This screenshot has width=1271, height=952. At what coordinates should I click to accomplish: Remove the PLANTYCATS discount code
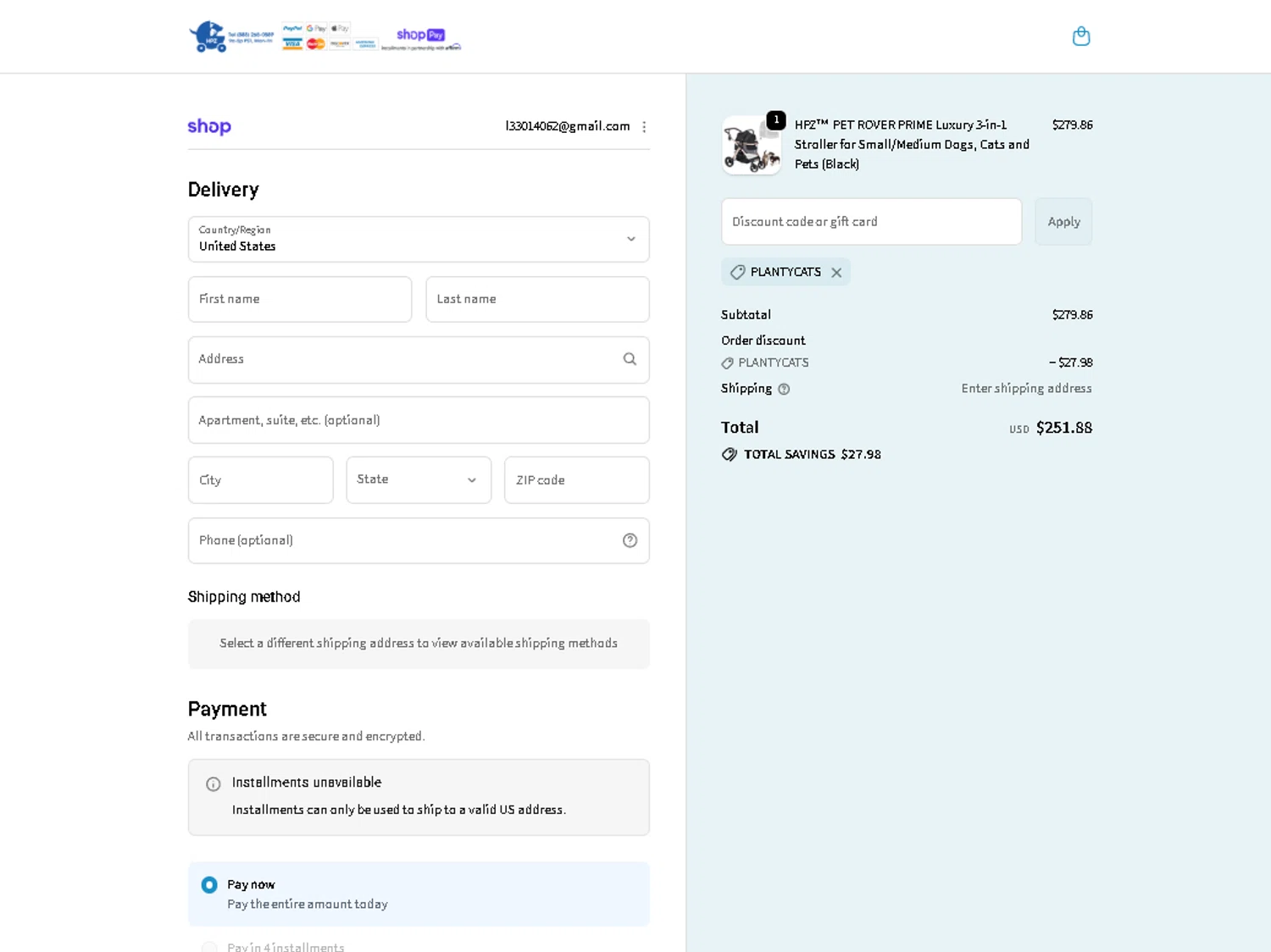tap(836, 273)
